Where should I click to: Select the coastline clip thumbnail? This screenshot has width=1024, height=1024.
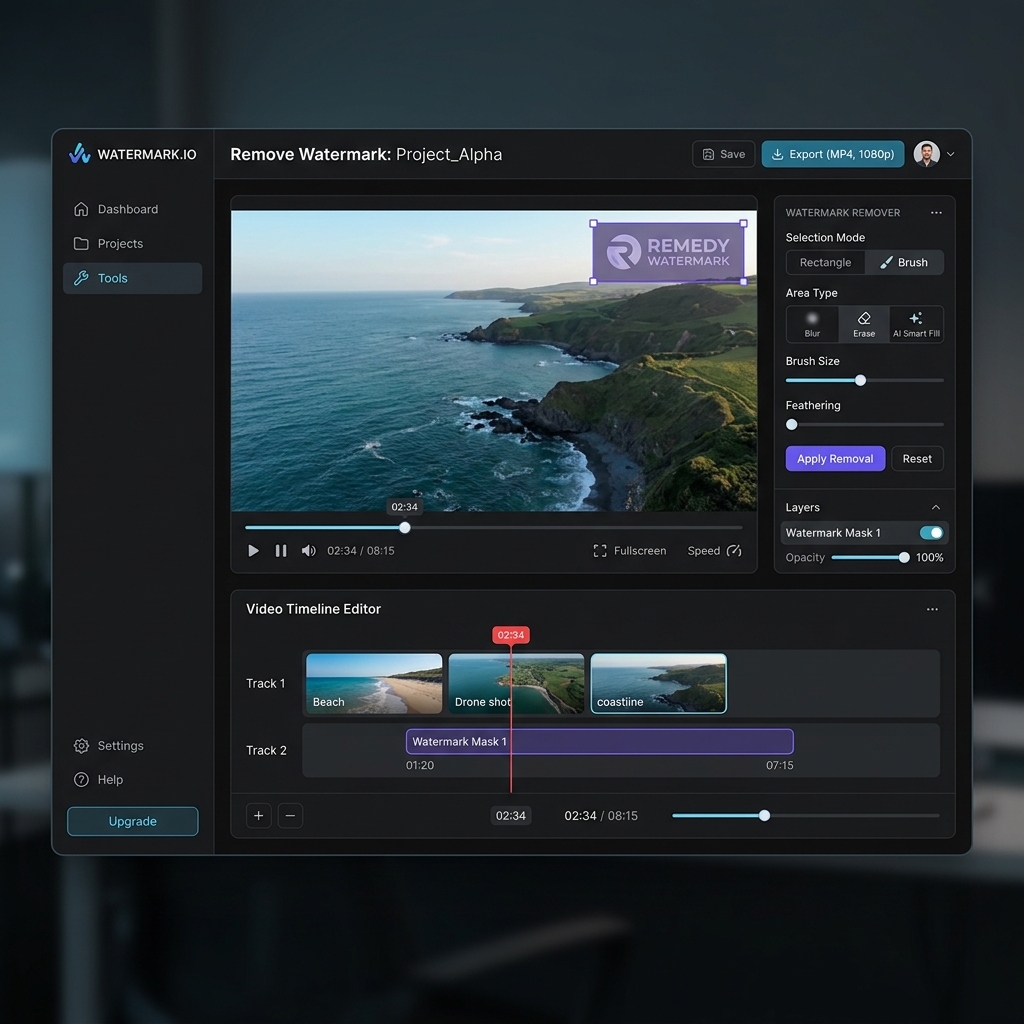(x=658, y=683)
